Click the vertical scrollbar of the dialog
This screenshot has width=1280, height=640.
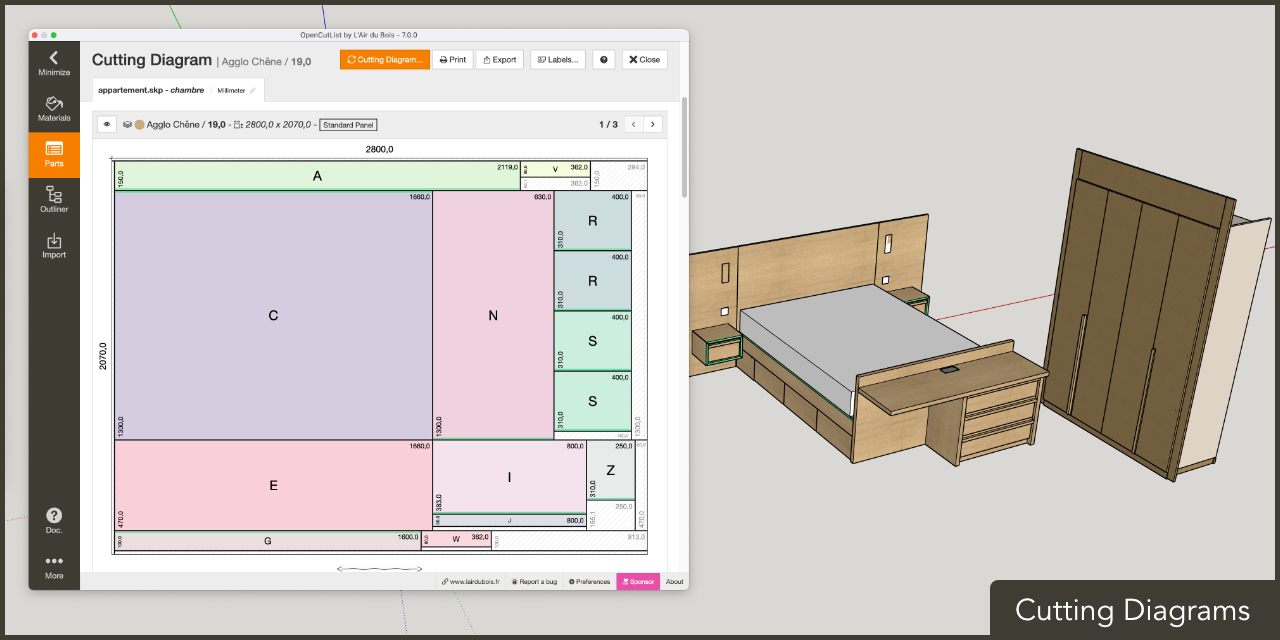(x=684, y=147)
